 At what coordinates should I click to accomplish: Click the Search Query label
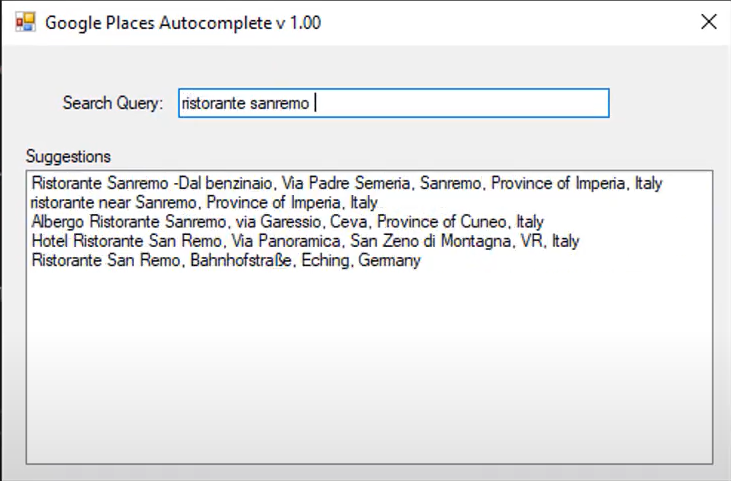pos(113,103)
